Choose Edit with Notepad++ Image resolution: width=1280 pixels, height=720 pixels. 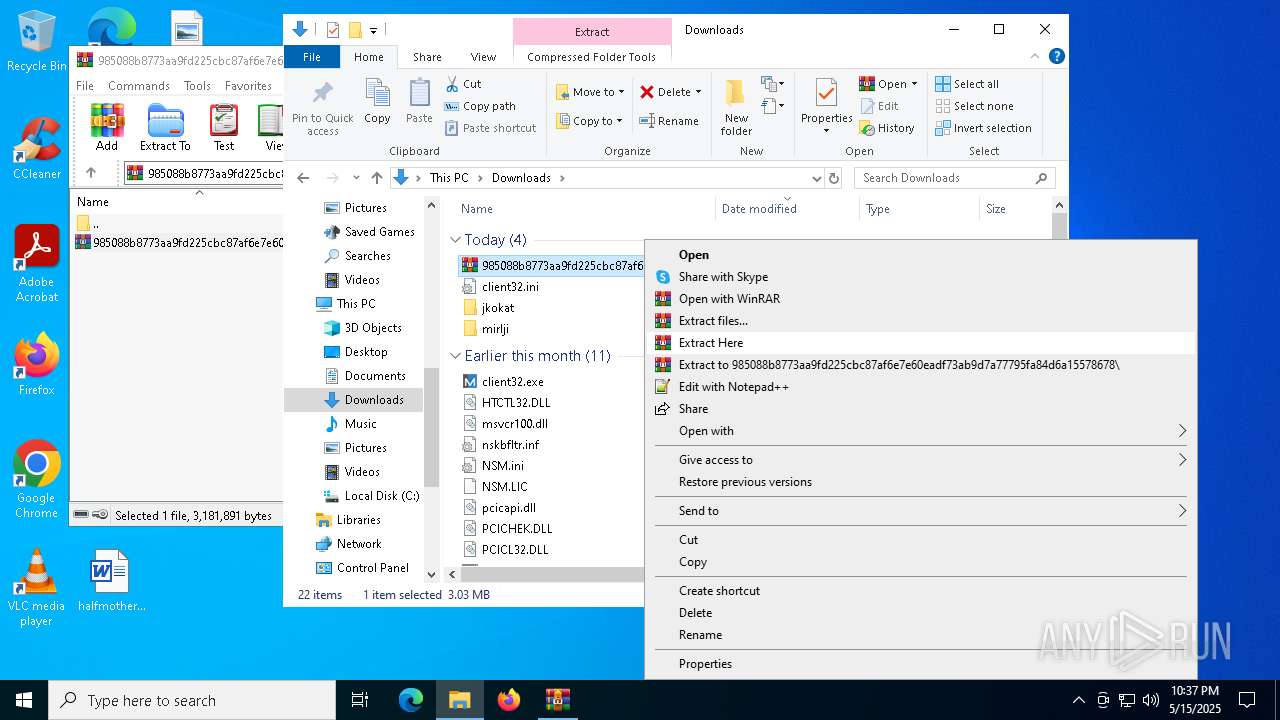[920, 387]
